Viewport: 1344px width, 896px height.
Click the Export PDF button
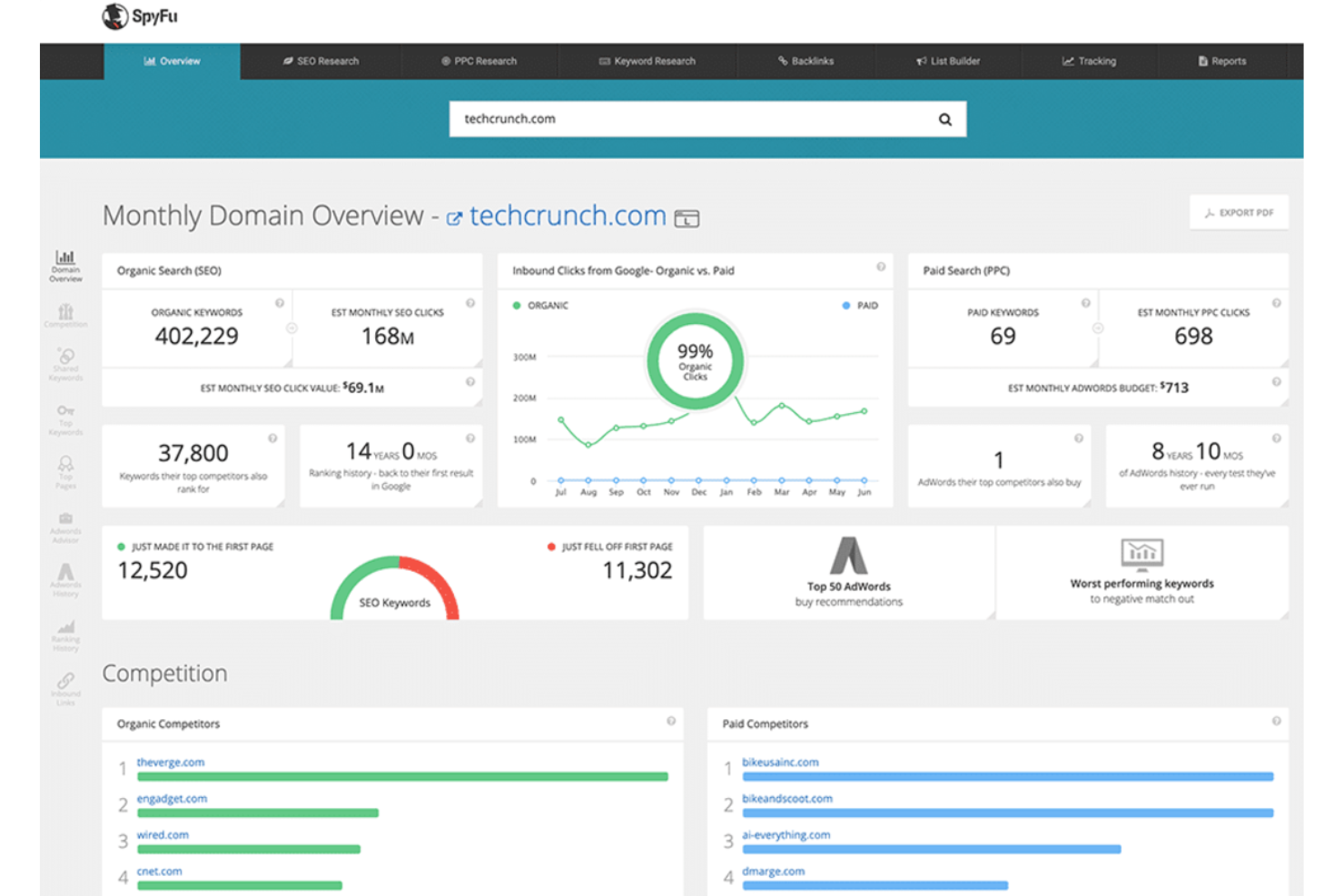[x=1239, y=212]
